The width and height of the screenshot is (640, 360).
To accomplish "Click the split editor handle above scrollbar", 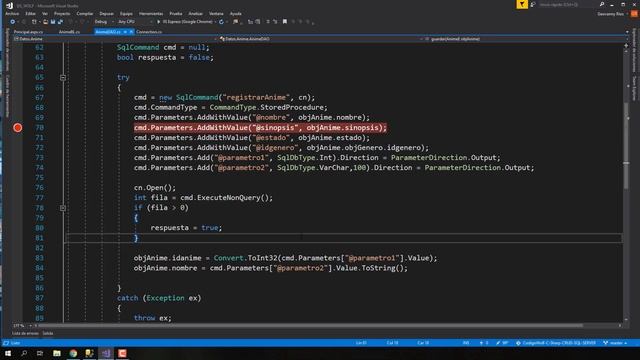I will click(x=626, y=45).
